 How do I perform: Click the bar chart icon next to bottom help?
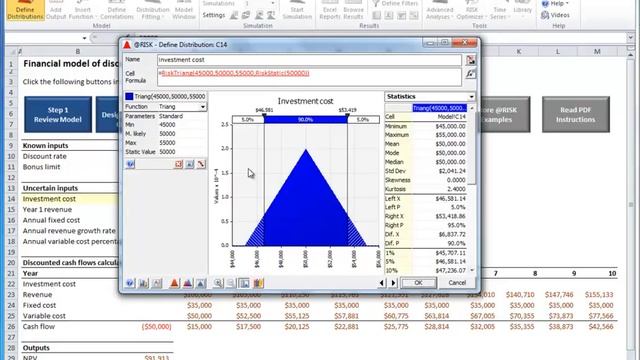tap(143, 283)
